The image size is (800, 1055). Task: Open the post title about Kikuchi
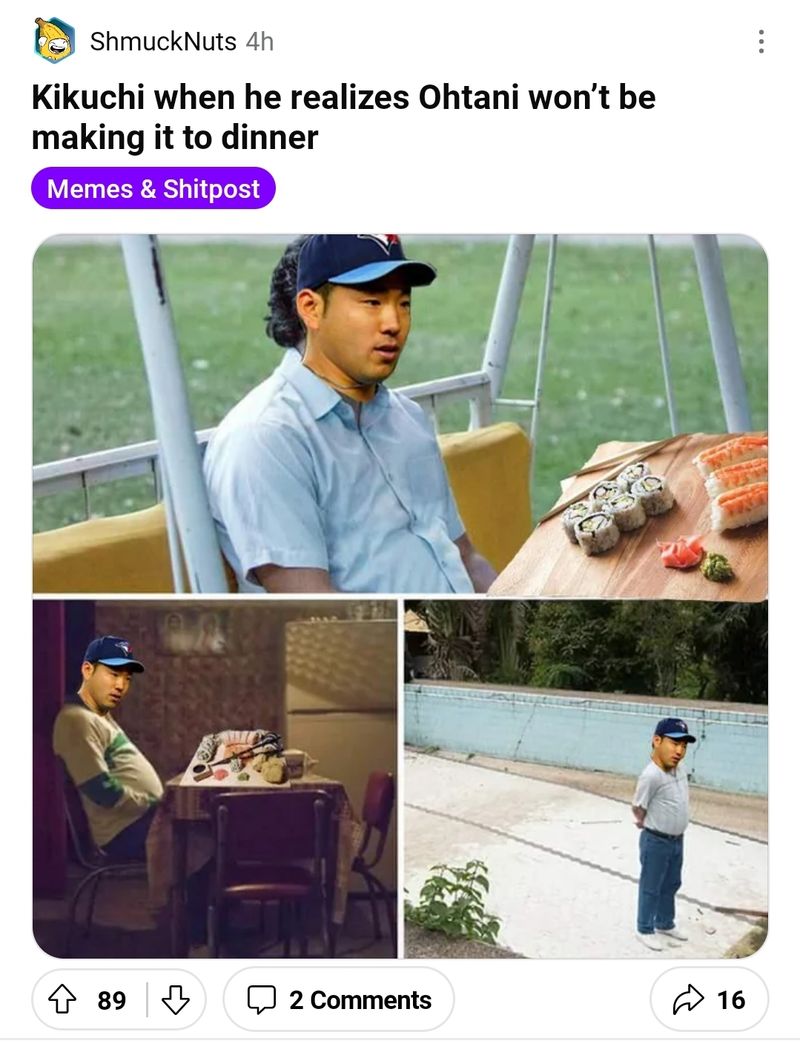click(x=343, y=117)
